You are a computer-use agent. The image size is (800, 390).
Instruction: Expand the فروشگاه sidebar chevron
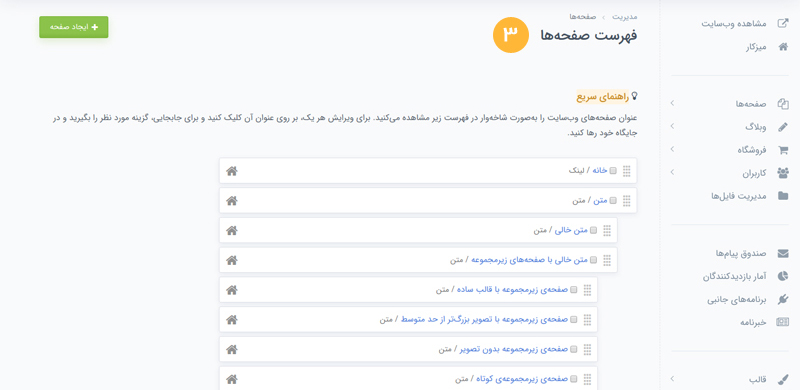[x=672, y=150]
